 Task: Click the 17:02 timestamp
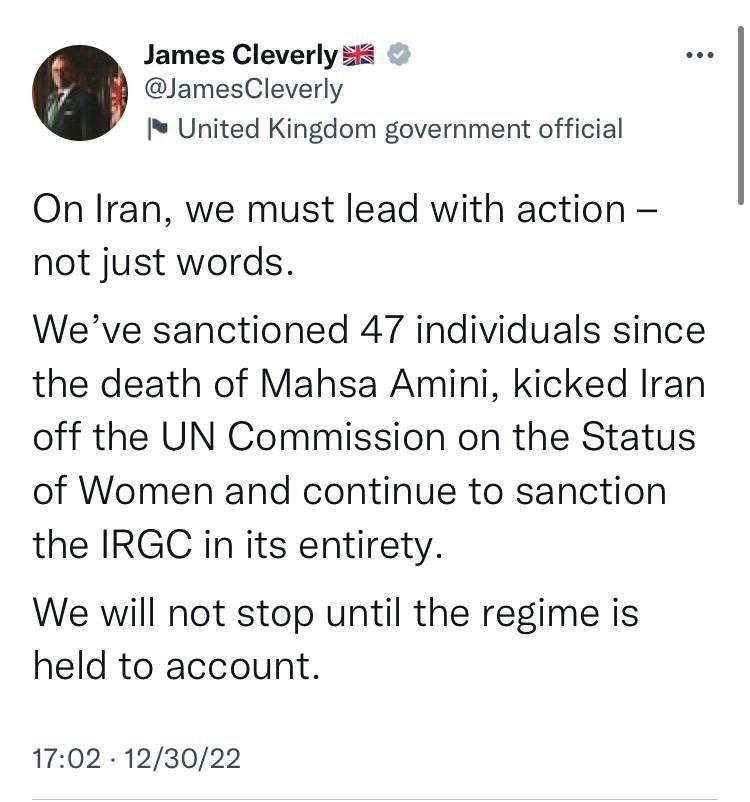pos(67,759)
